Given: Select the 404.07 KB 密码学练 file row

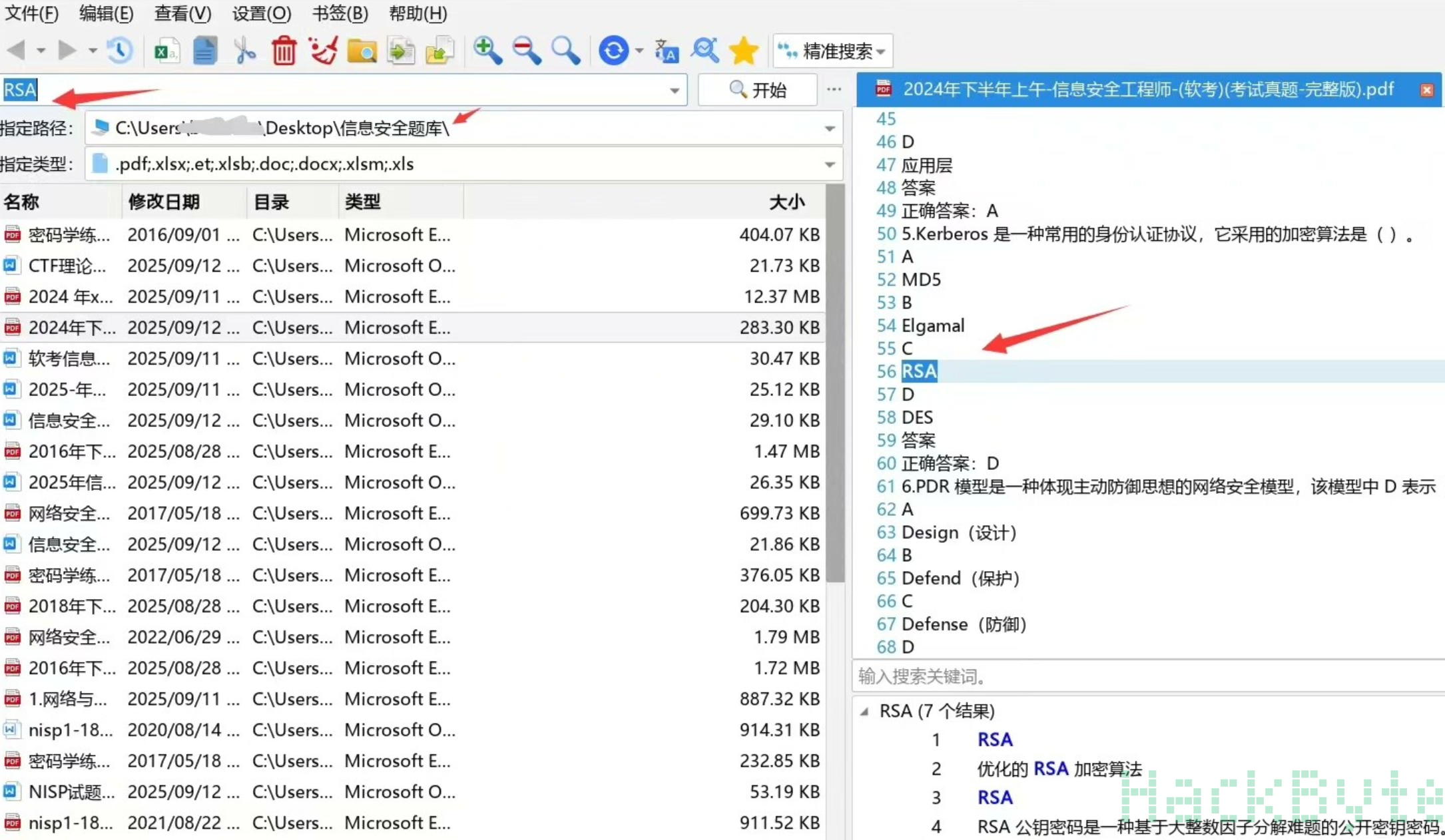Looking at the screenshot, I should click(412, 234).
